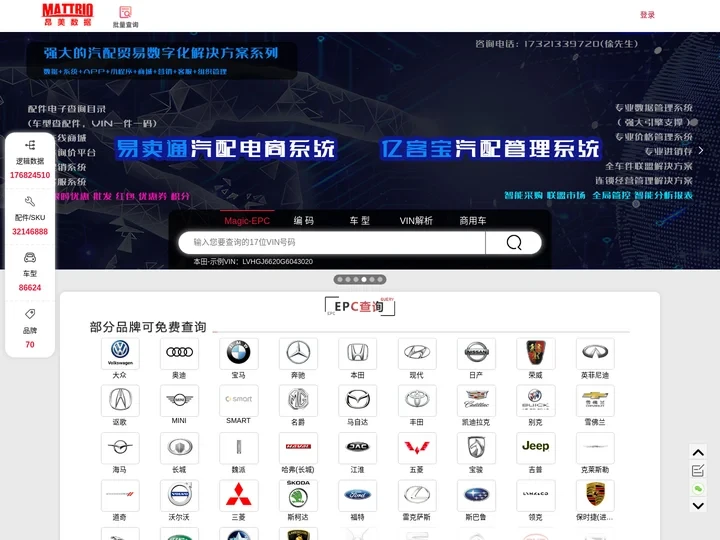
Task: Select the 斯巴鲁 Subaru brand logo
Action: click(476, 495)
